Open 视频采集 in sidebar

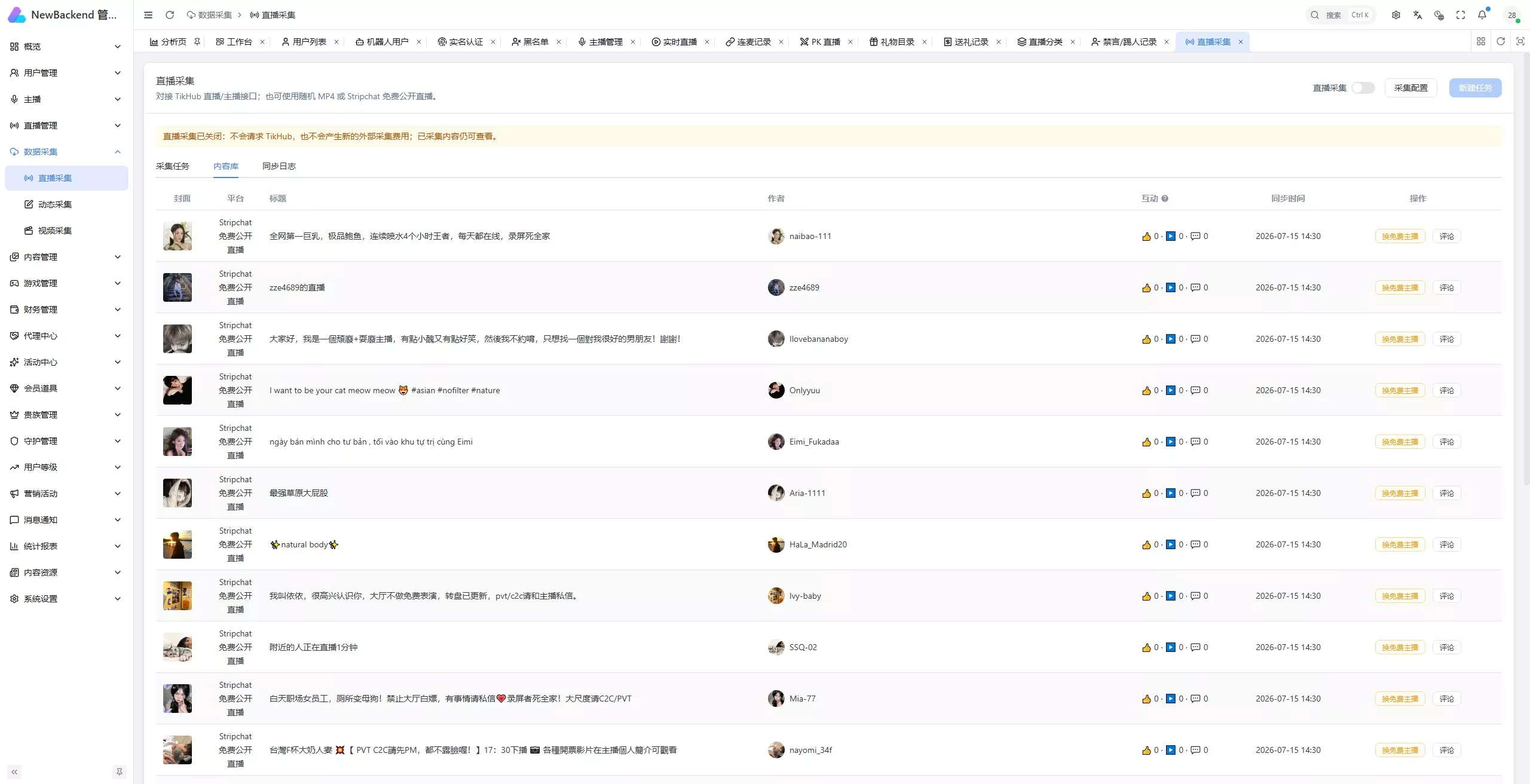click(x=66, y=231)
